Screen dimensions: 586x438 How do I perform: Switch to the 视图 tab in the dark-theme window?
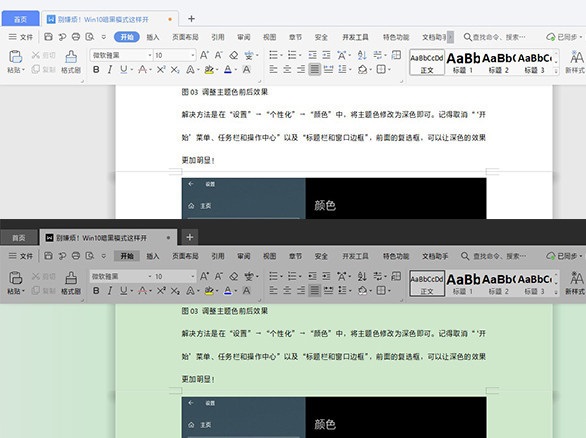(x=269, y=256)
